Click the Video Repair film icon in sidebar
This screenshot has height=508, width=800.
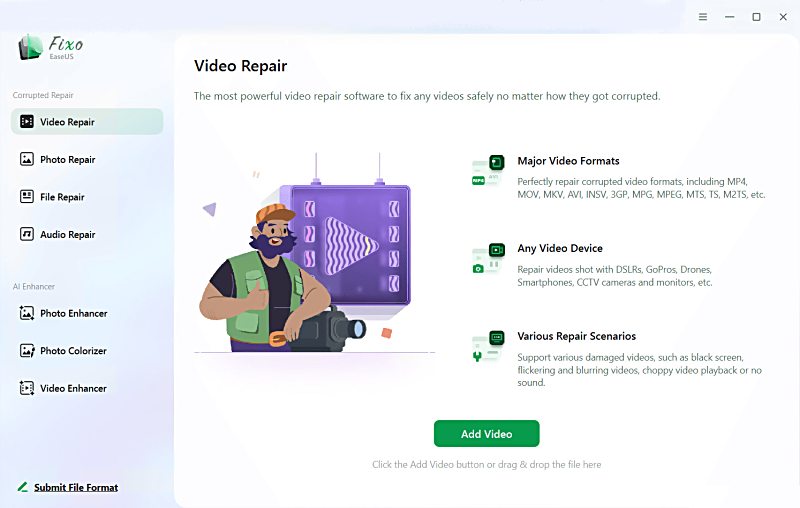pos(27,121)
